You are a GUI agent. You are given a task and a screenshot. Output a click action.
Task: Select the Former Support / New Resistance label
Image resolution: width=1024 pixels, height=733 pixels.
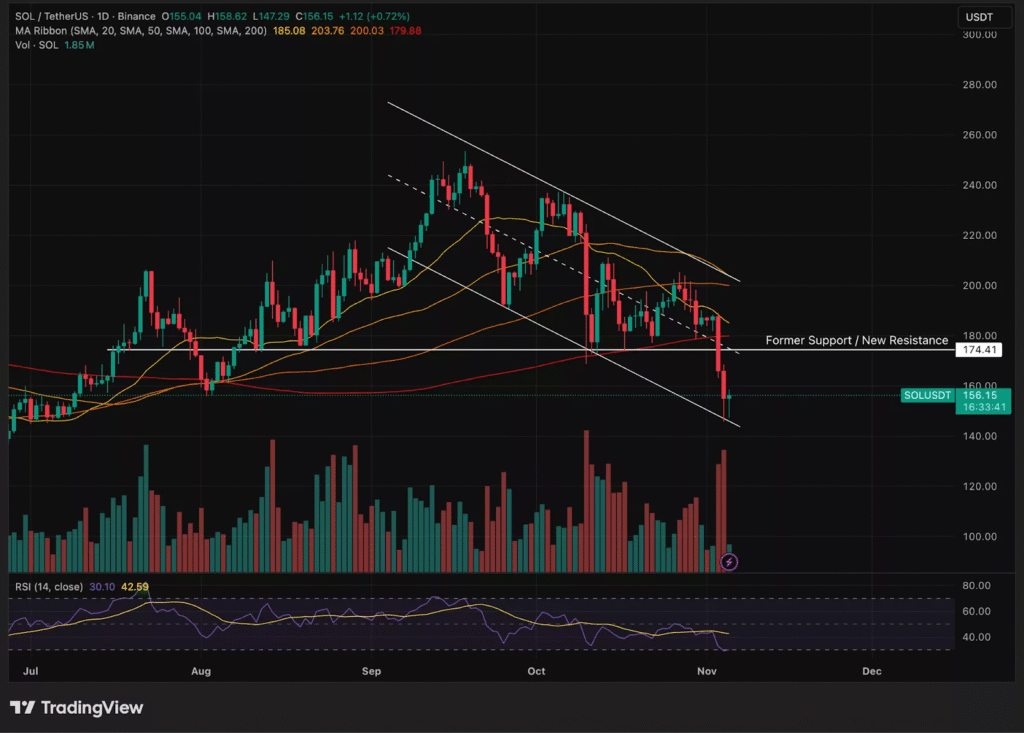click(856, 340)
